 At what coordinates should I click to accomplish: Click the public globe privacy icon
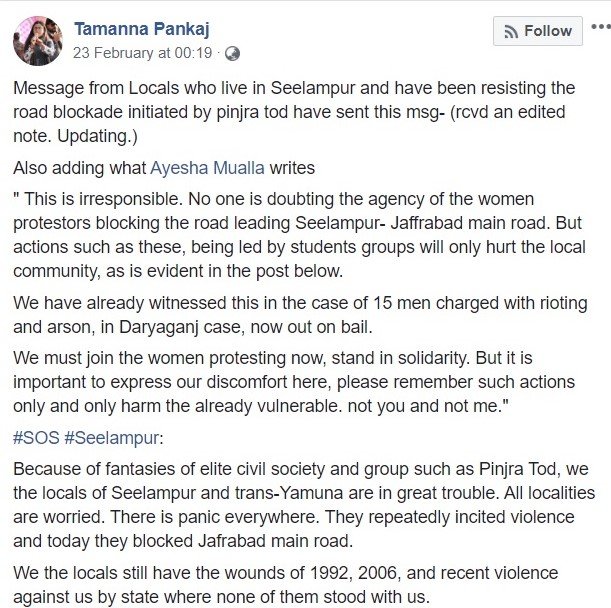(x=232, y=53)
